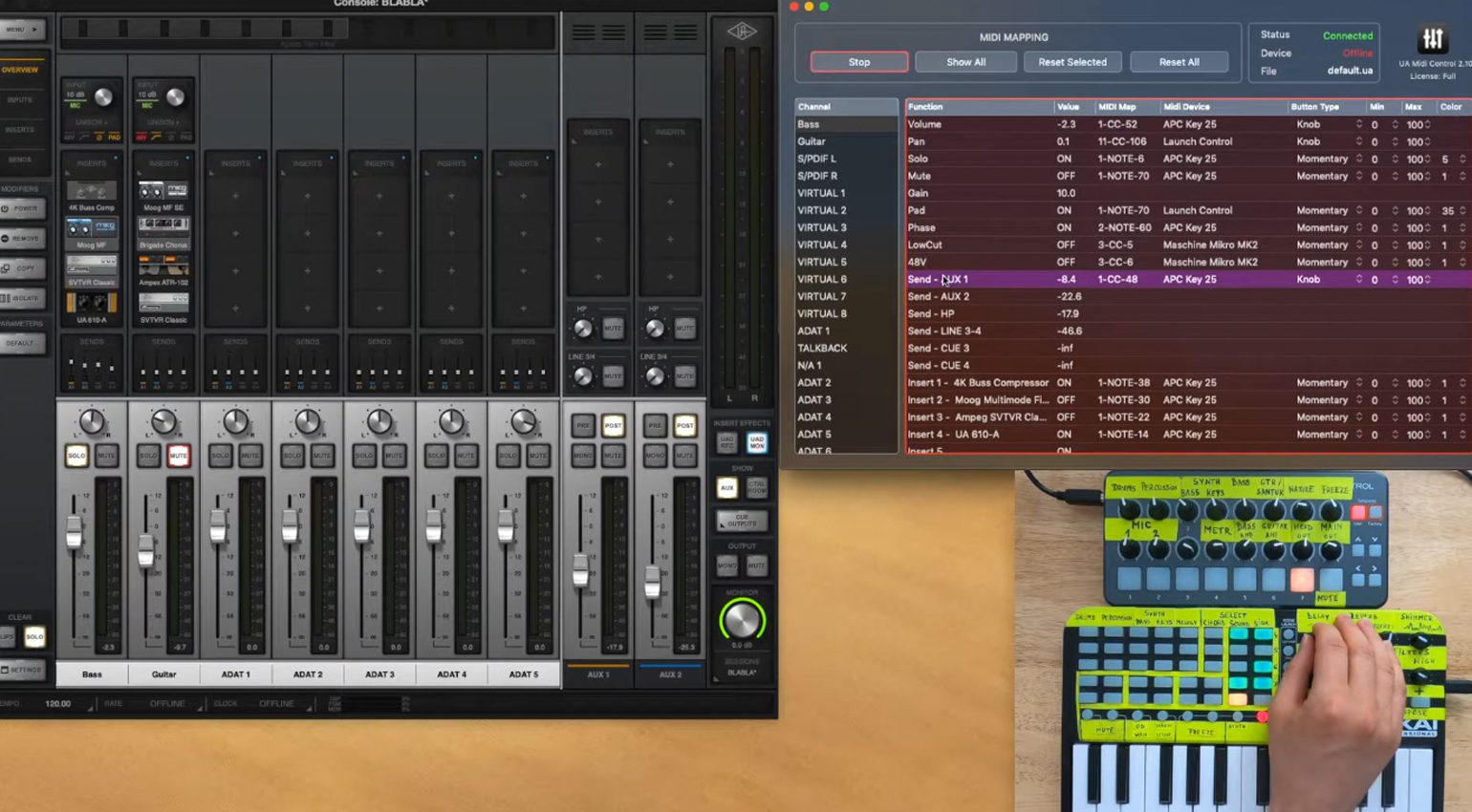This screenshot has width=1472, height=812.
Task: Click the Reset All button
Action: tap(1179, 62)
